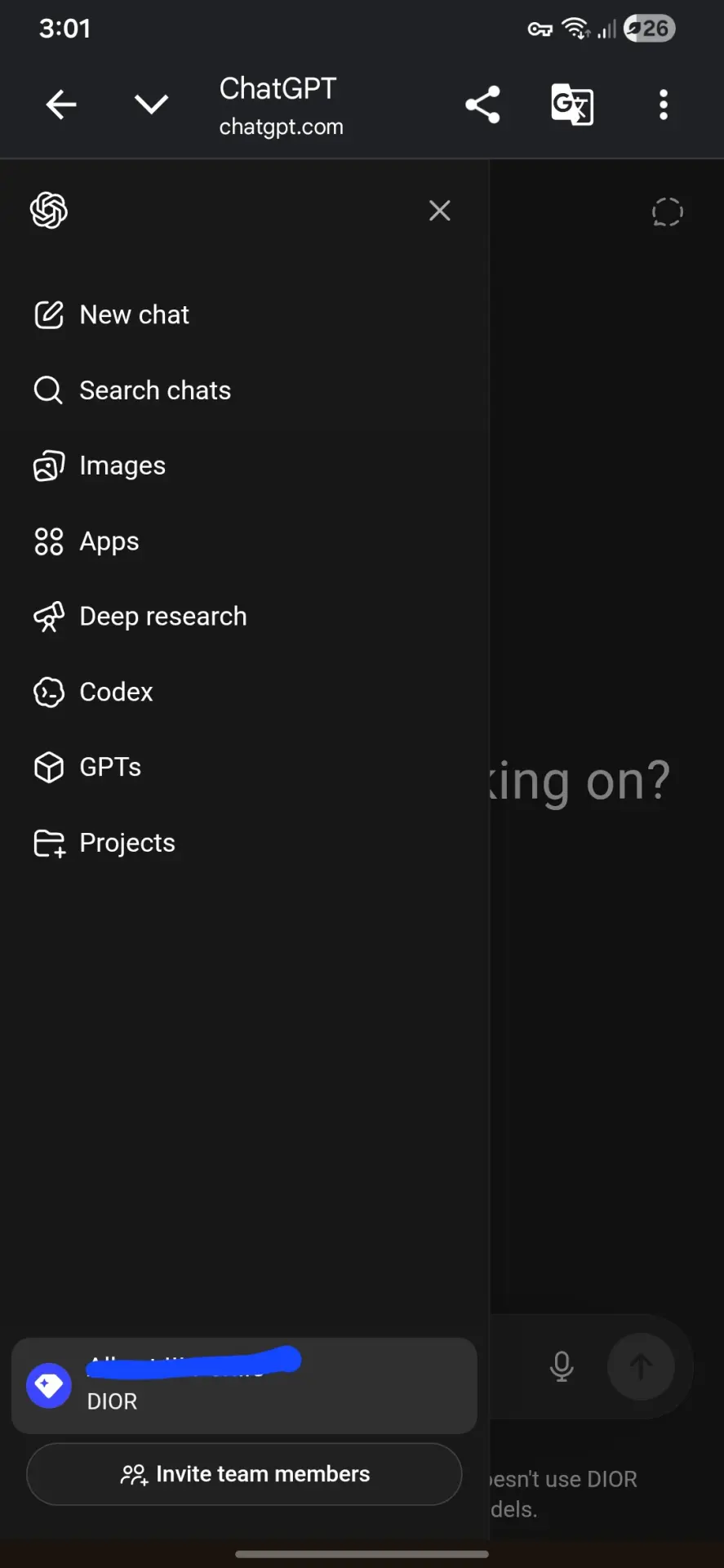724x1568 pixels.
Task: Tap the translate page icon
Action: pyautogui.click(x=572, y=105)
